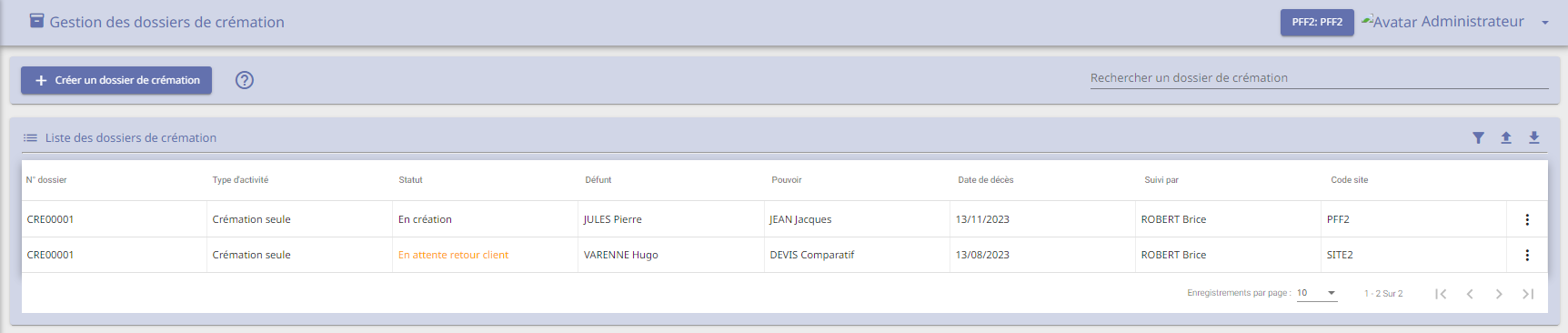
Task: Open the help question mark icon
Action: click(x=245, y=80)
